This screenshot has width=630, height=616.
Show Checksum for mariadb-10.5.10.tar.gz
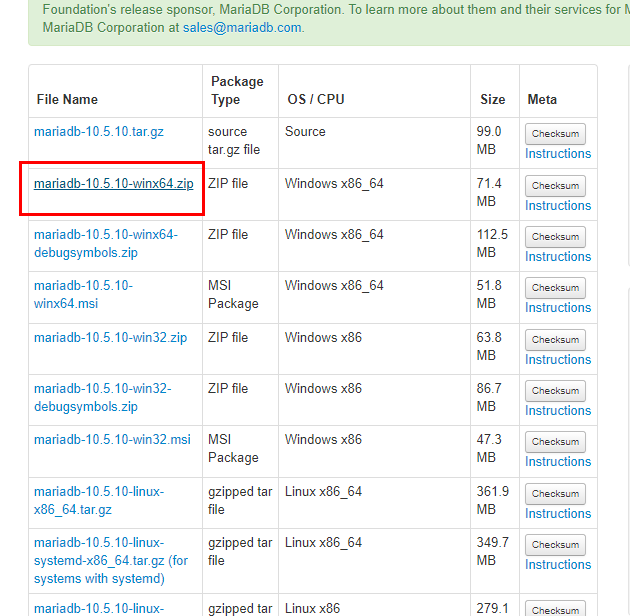555,134
